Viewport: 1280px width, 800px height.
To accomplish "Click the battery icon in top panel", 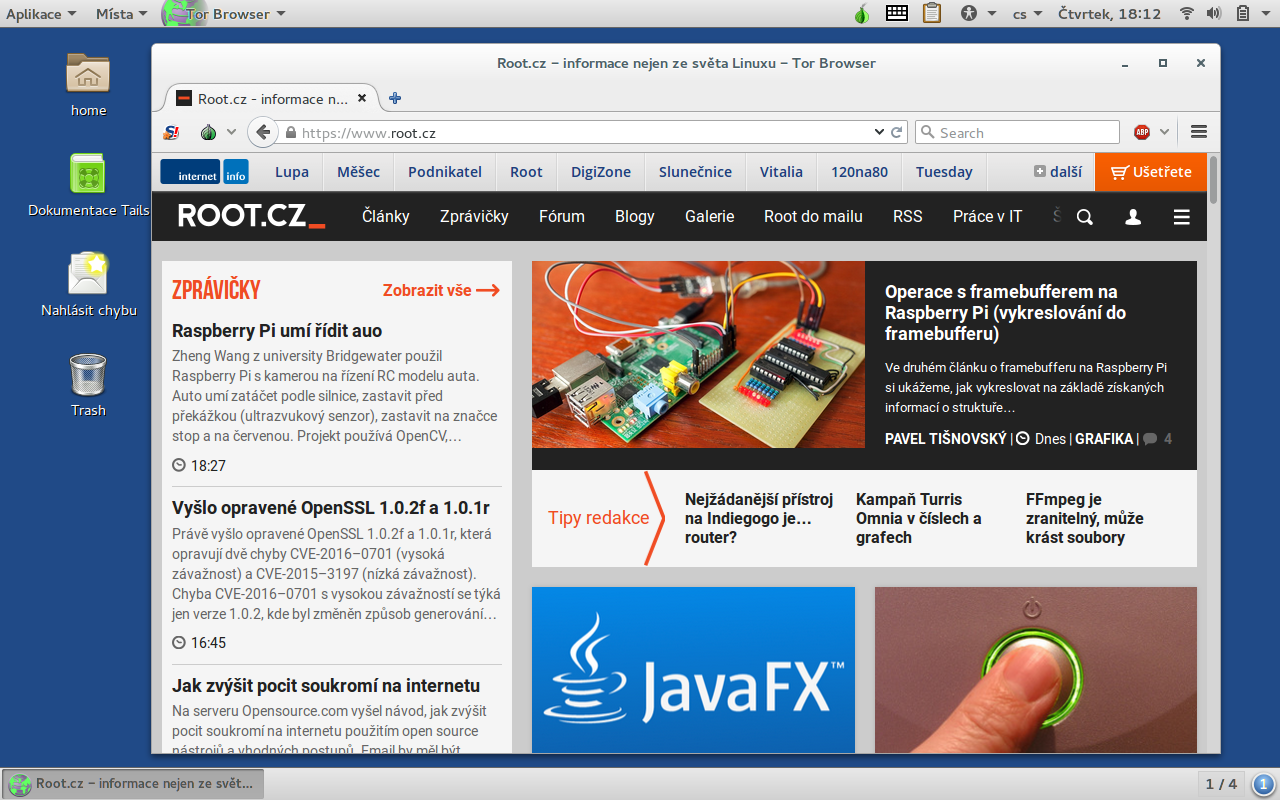I will (1242, 14).
